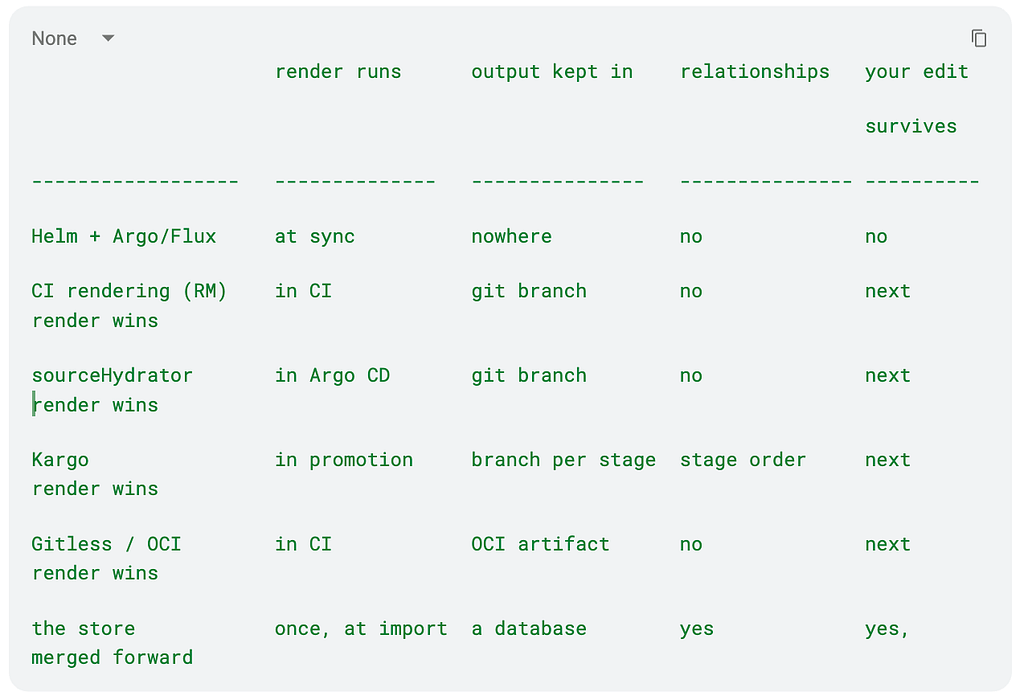1024x696 pixels.
Task: Click the 'Kargo' row label
Action: point(60,460)
